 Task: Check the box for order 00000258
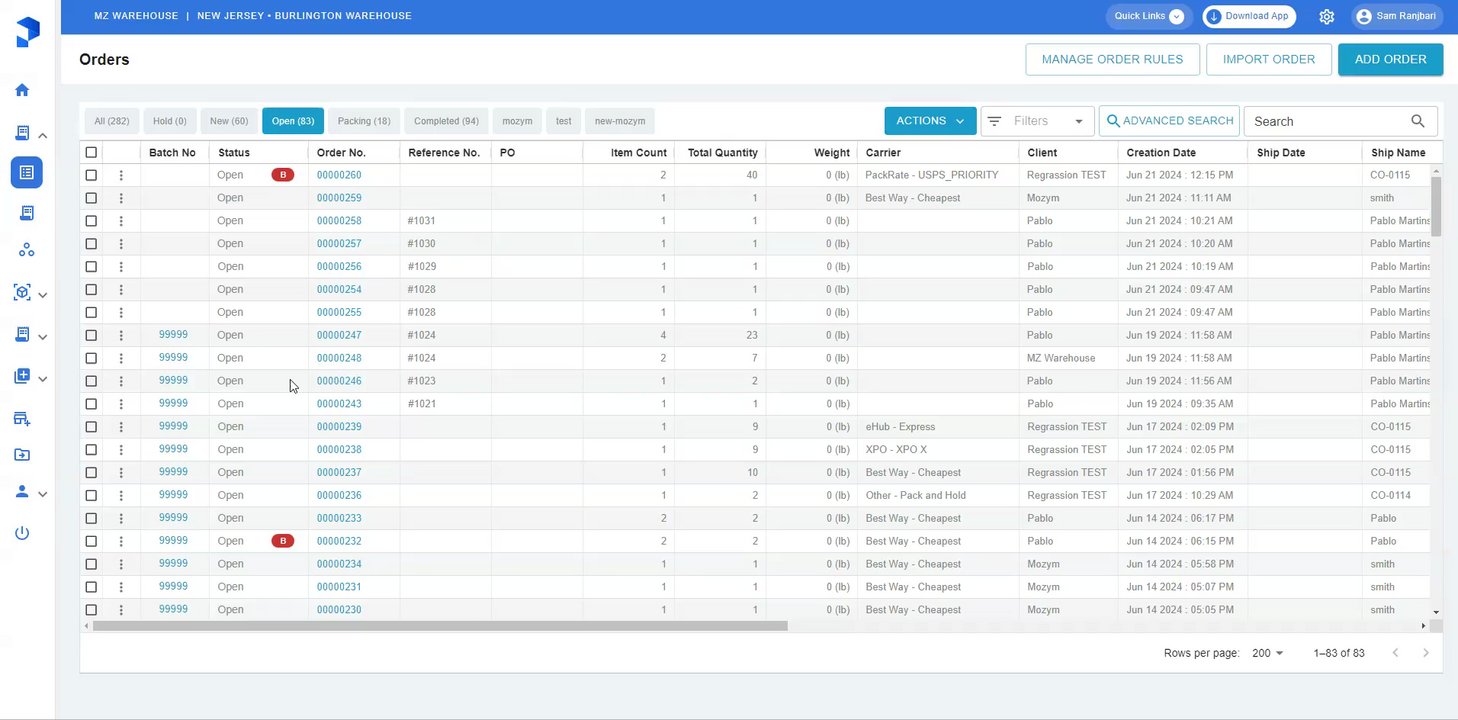[91, 221]
